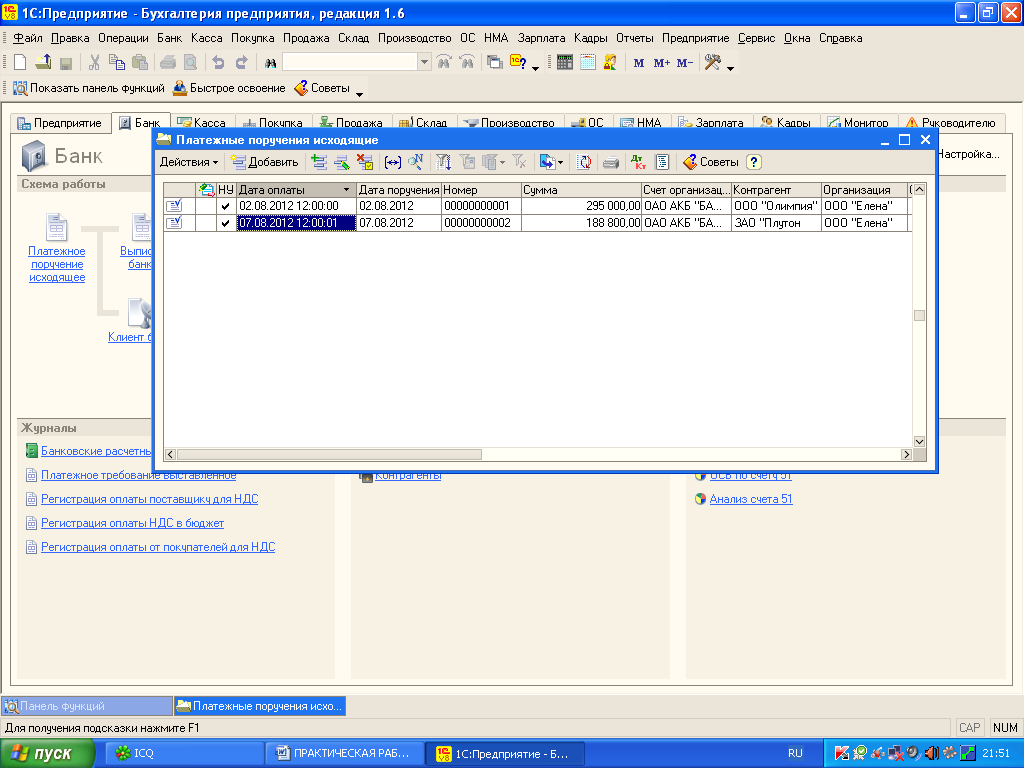
Task: Open the go-to related documents dropdown icon
Action: coord(551,162)
